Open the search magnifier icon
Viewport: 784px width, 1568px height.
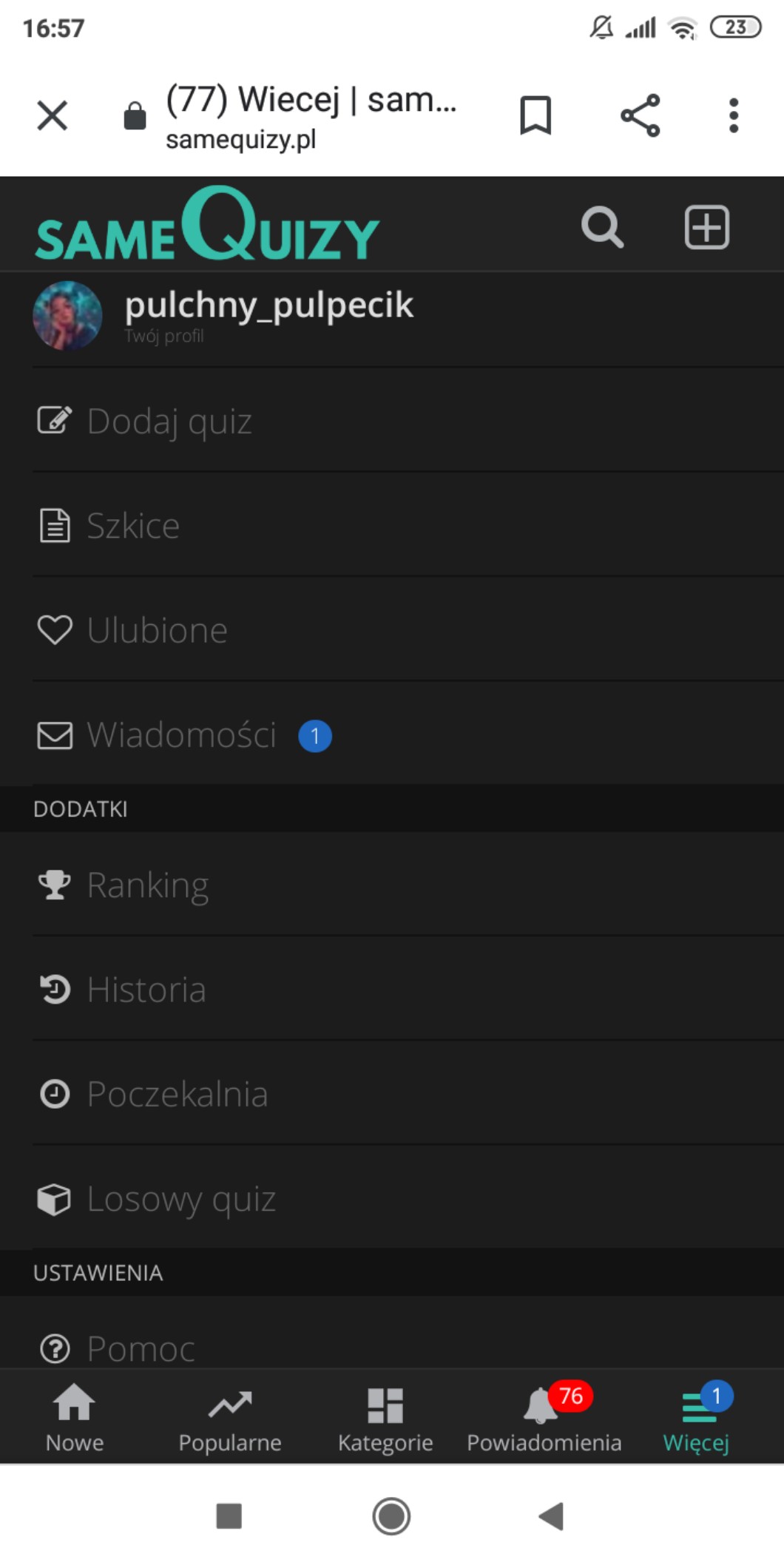click(x=602, y=227)
